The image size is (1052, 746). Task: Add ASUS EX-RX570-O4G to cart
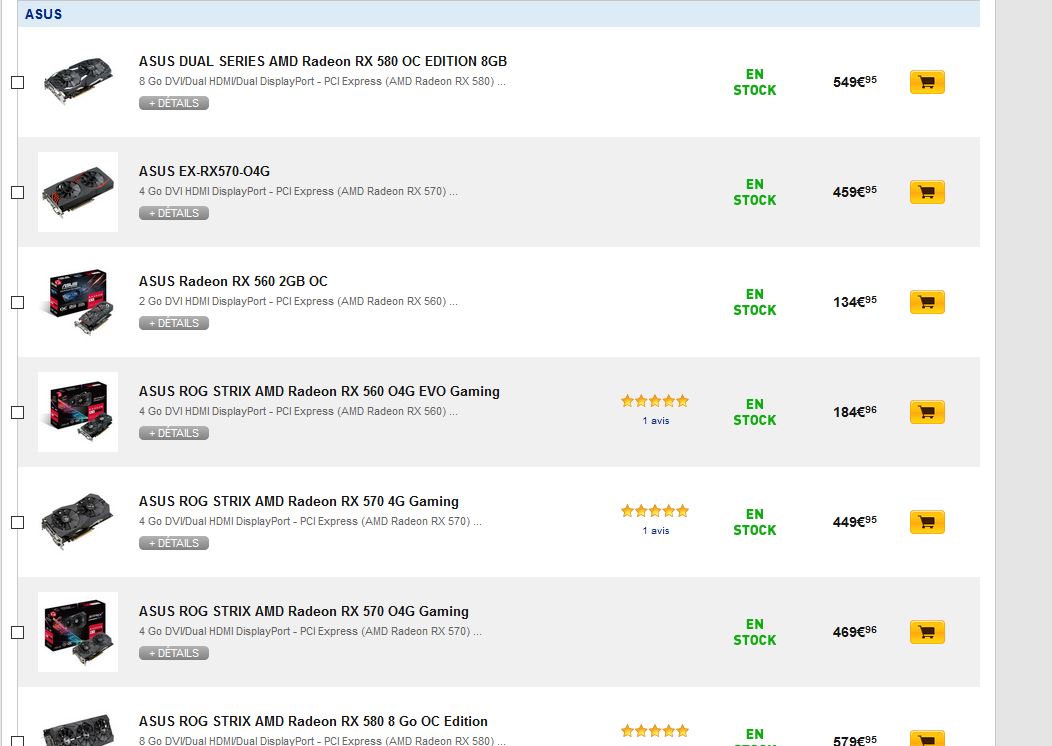pos(927,192)
